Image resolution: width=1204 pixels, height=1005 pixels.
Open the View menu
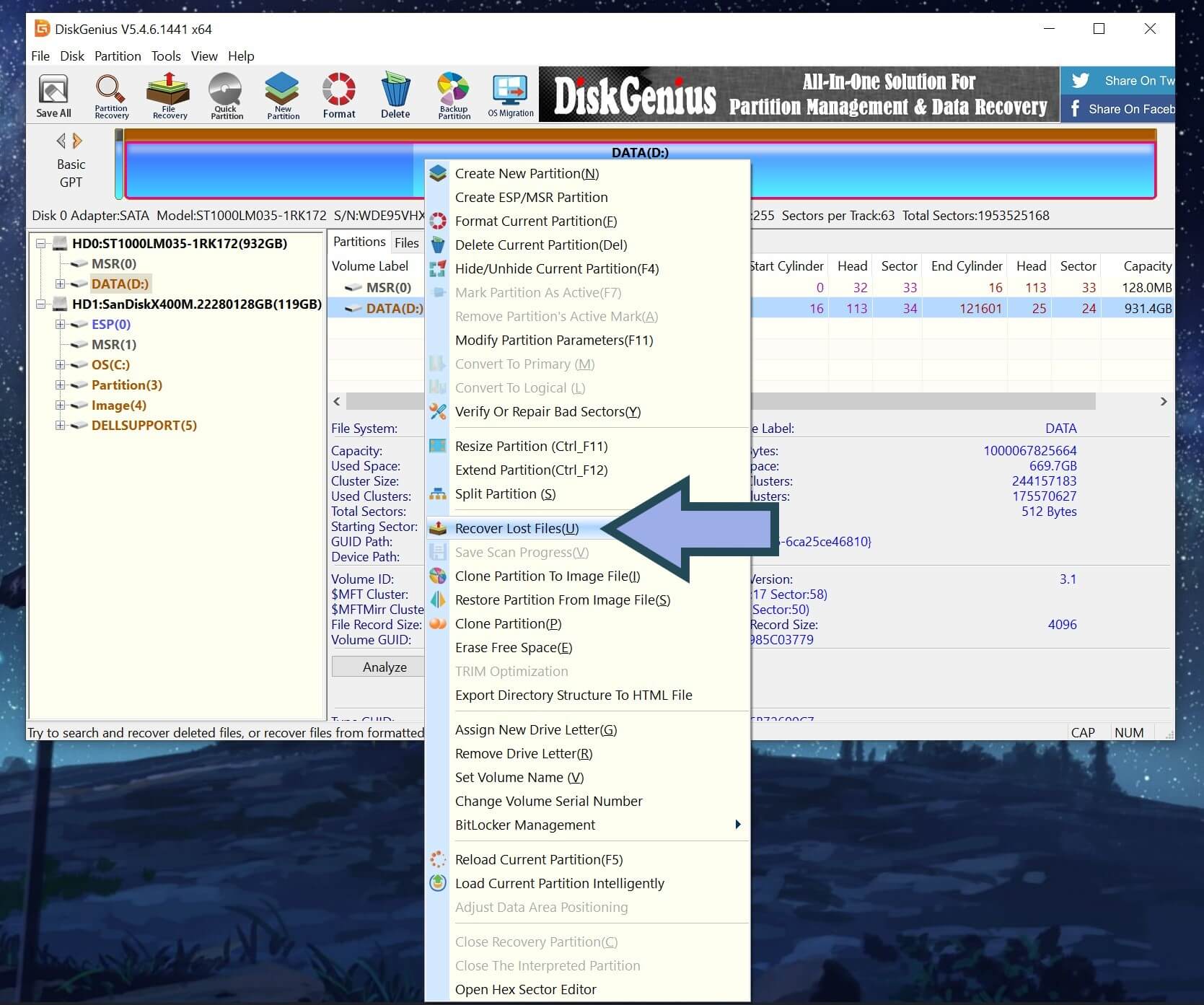click(204, 56)
